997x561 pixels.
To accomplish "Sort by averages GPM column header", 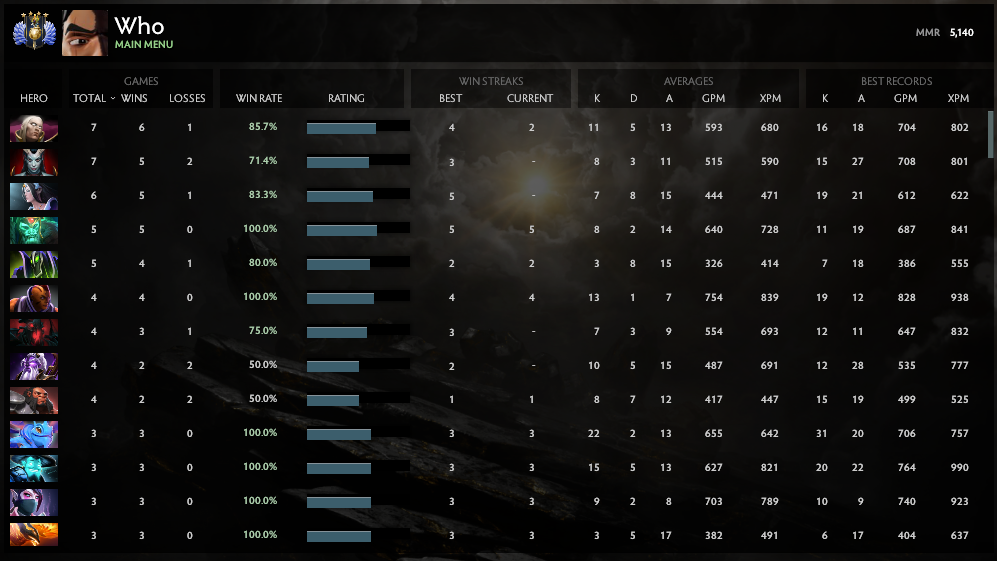I will click(713, 98).
